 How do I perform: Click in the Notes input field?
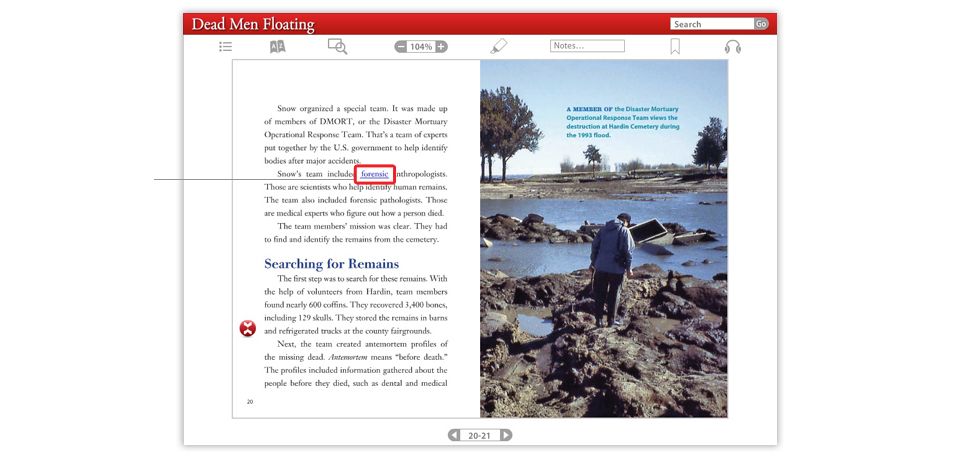(x=587, y=46)
